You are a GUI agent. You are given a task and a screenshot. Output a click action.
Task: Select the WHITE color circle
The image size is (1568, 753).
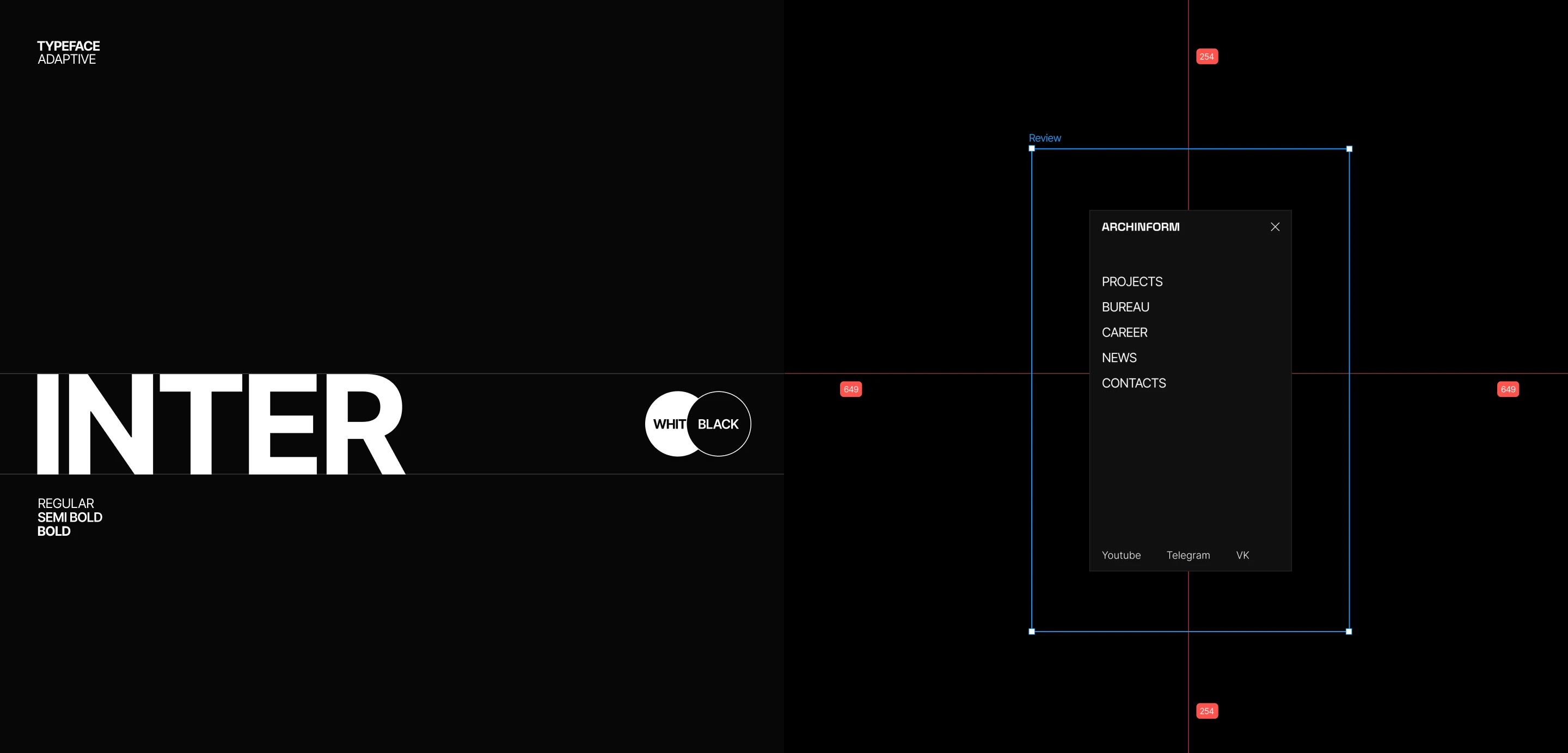click(666, 424)
